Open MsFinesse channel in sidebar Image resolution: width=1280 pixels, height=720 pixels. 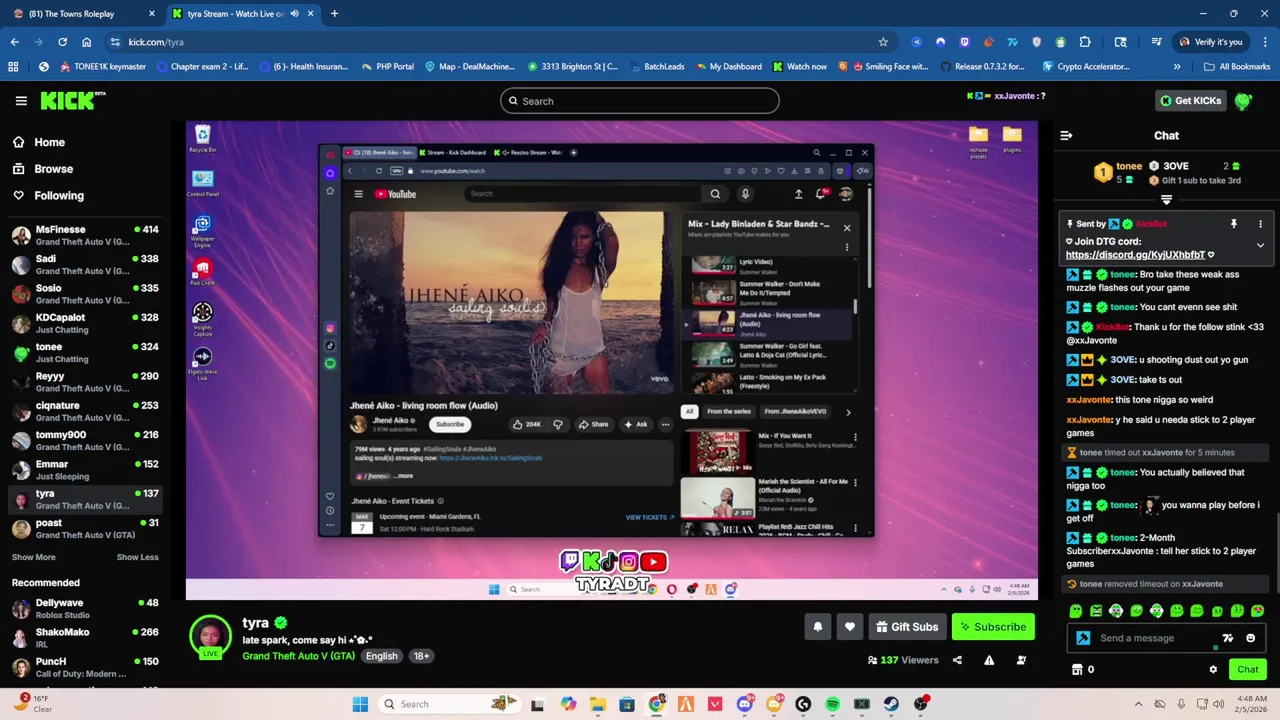pos(85,236)
